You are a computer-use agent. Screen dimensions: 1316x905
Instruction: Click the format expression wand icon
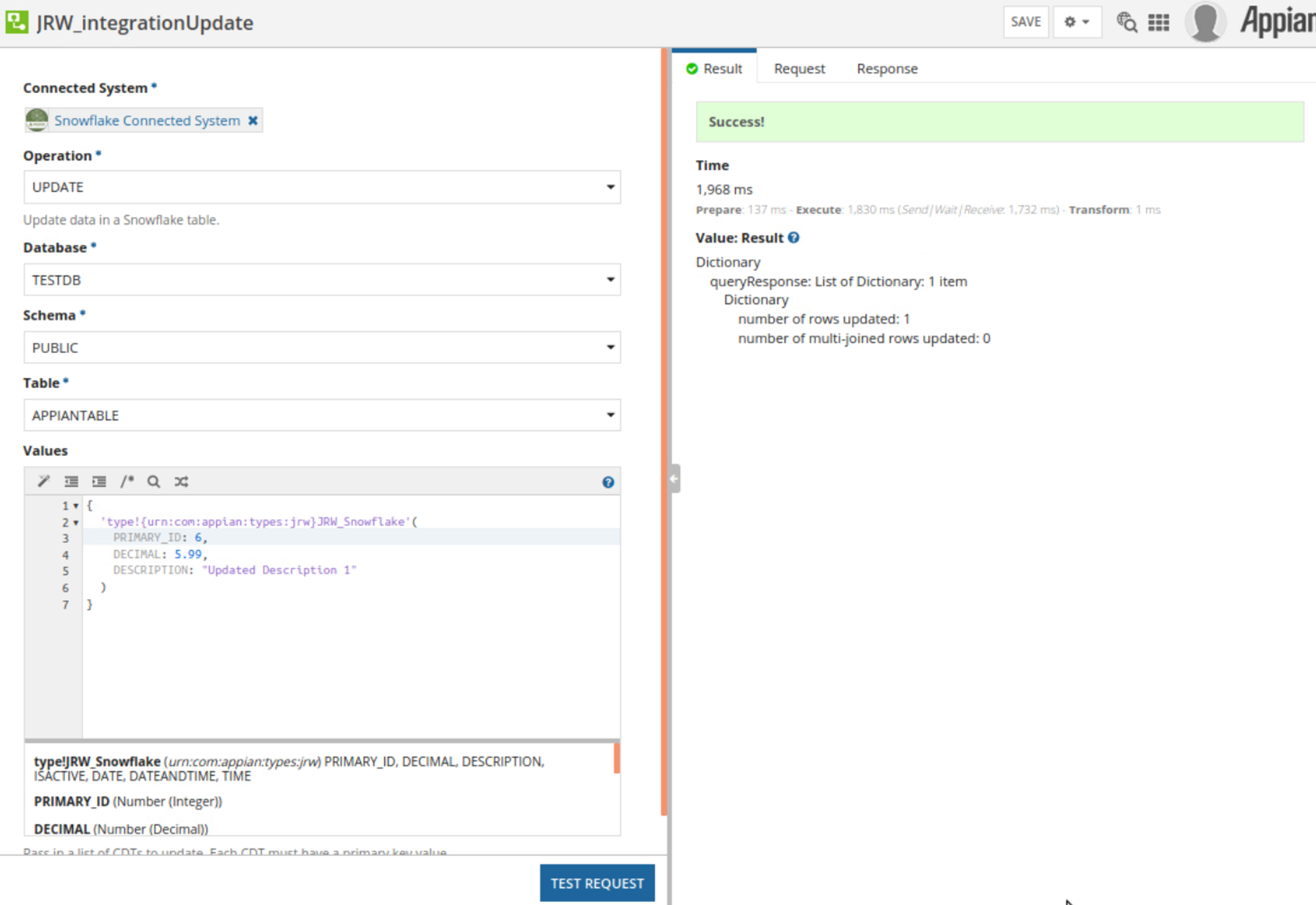(x=44, y=481)
